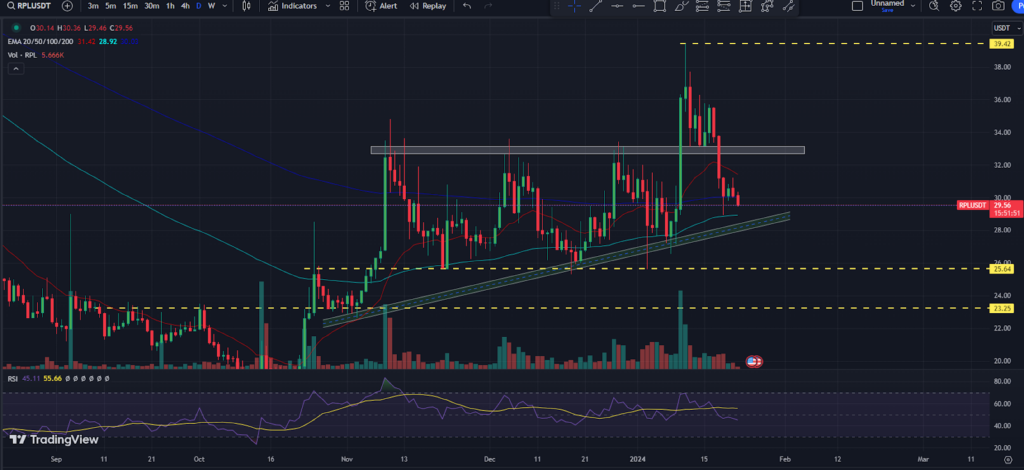Select the rectangle shape tool
Screen dimensions: 1024x470
click(x=660, y=6)
